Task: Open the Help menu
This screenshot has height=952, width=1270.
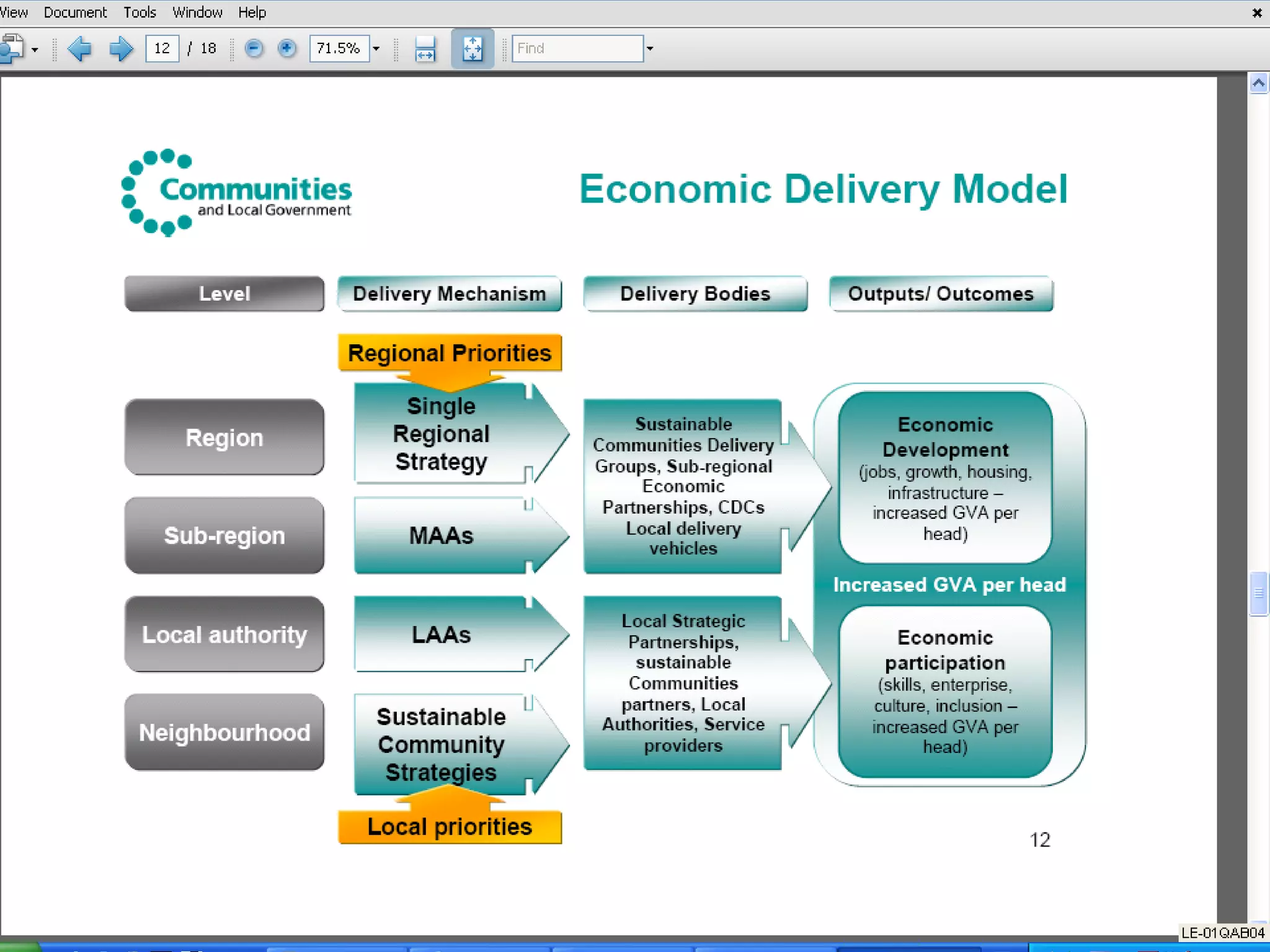Action: pos(252,12)
